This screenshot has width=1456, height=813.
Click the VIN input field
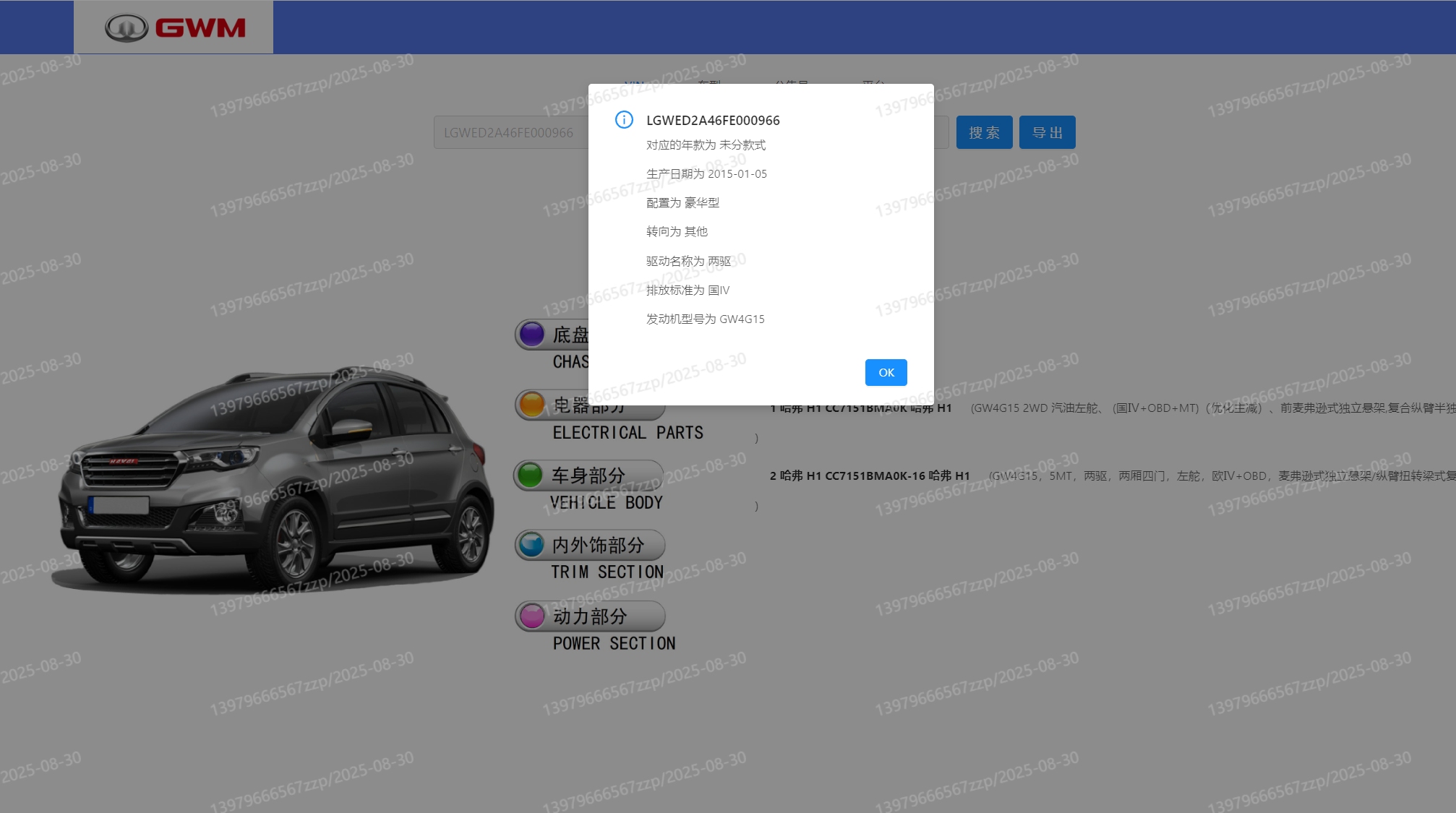point(510,133)
